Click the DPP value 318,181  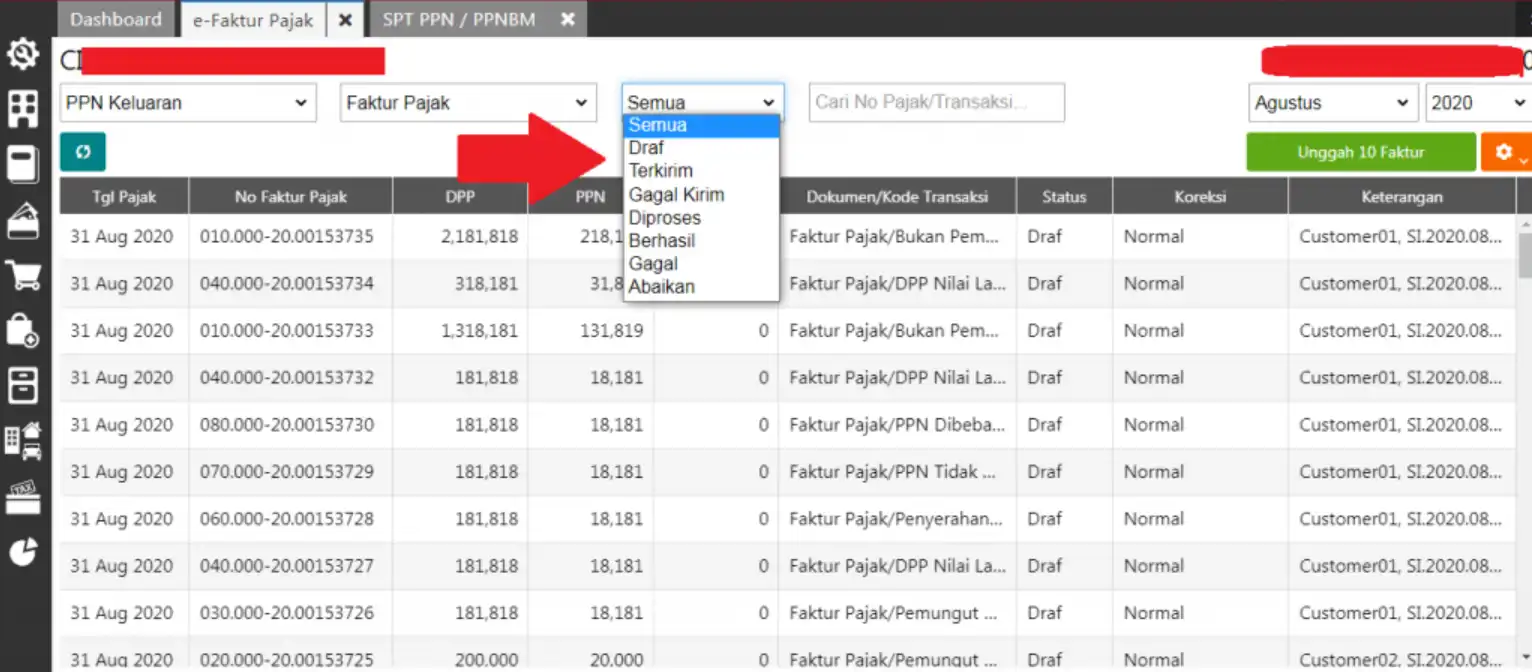point(485,284)
